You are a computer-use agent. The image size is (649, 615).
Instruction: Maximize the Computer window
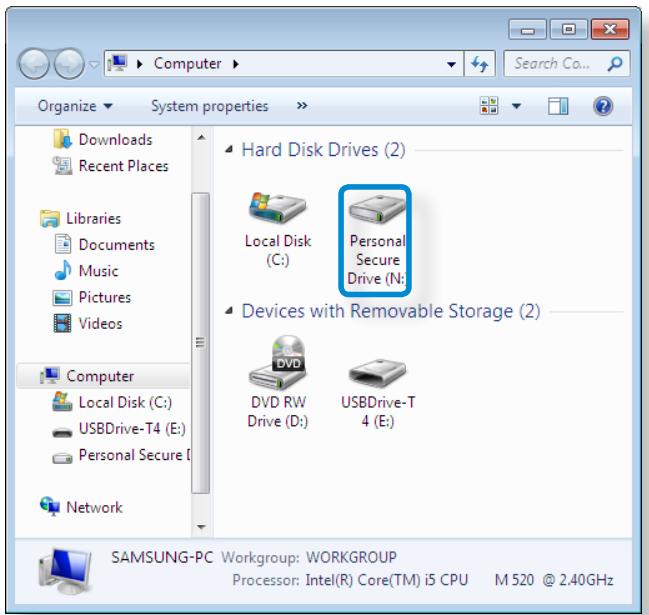[x=569, y=29]
